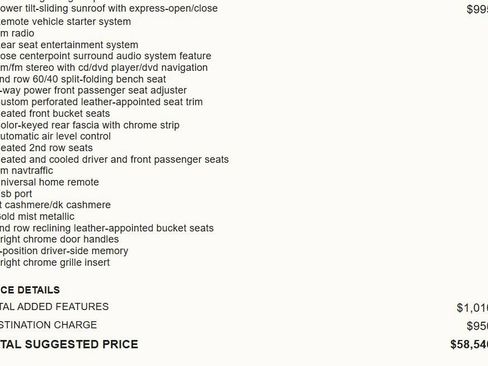Click the chrome grille insert line

pos(55,263)
